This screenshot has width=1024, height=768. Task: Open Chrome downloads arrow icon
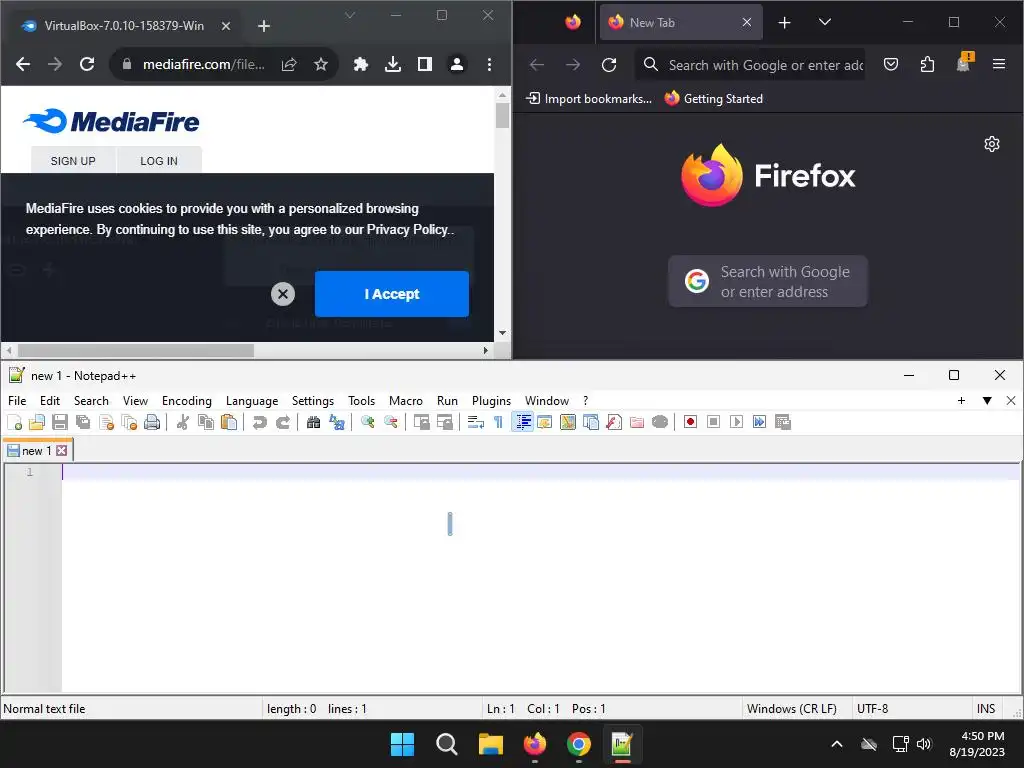[392, 64]
